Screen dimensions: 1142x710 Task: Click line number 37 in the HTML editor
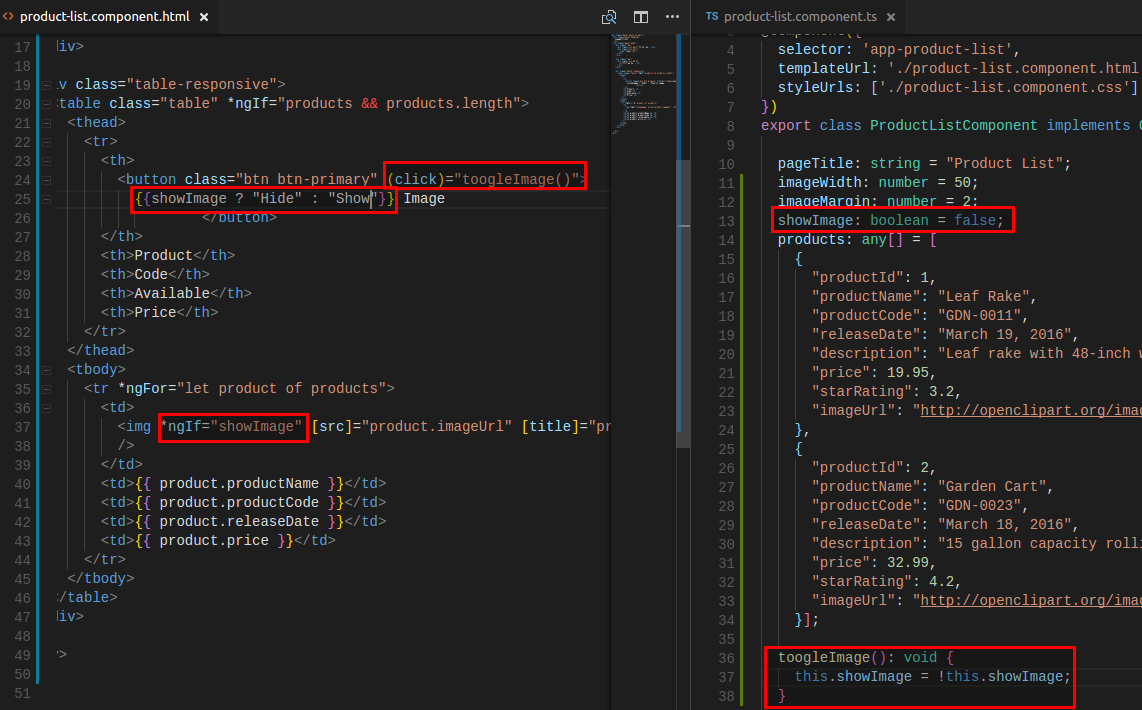[22, 427]
